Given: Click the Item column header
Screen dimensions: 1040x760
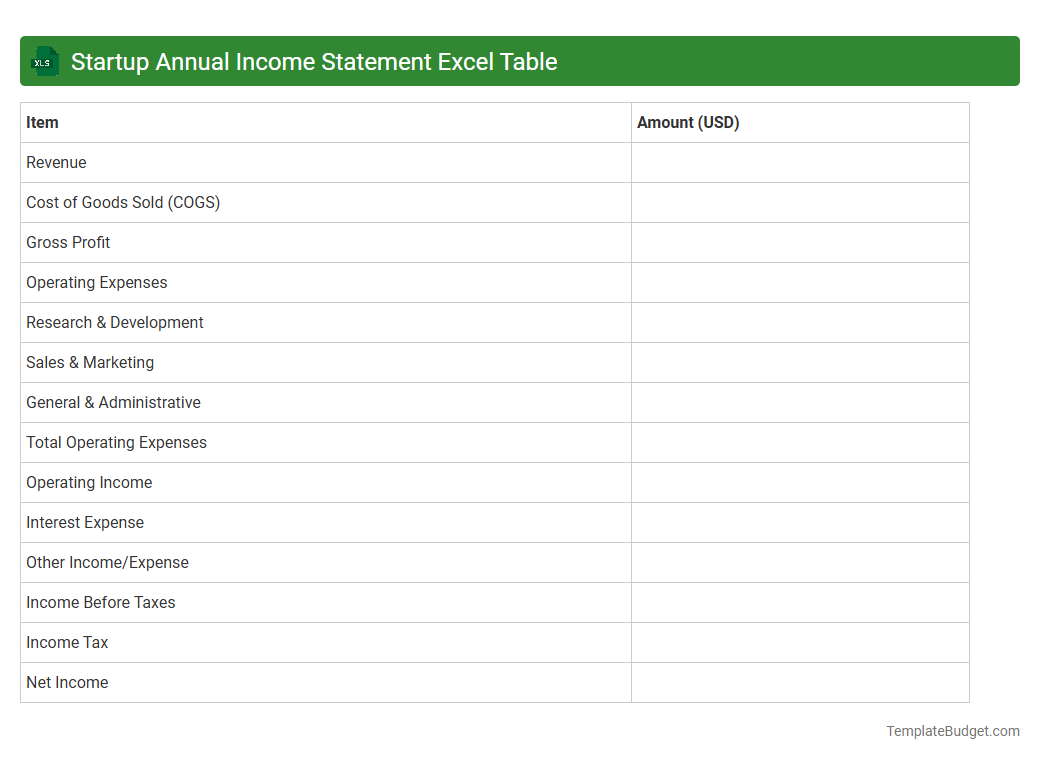Looking at the screenshot, I should (42, 122).
